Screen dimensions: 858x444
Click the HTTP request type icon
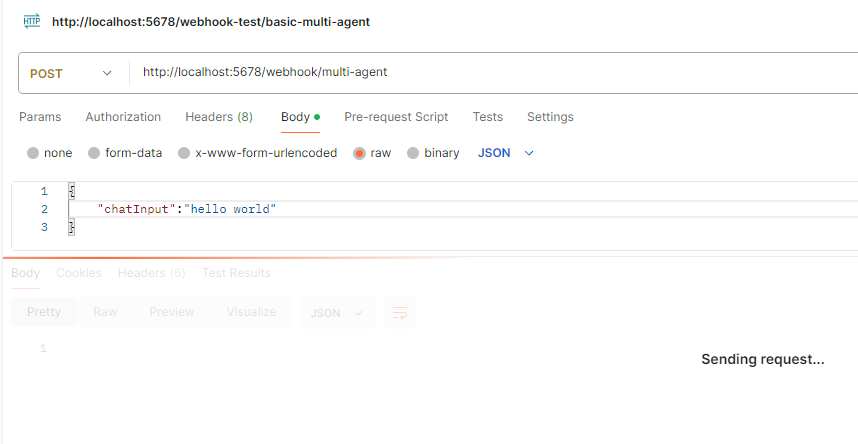click(x=32, y=21)
